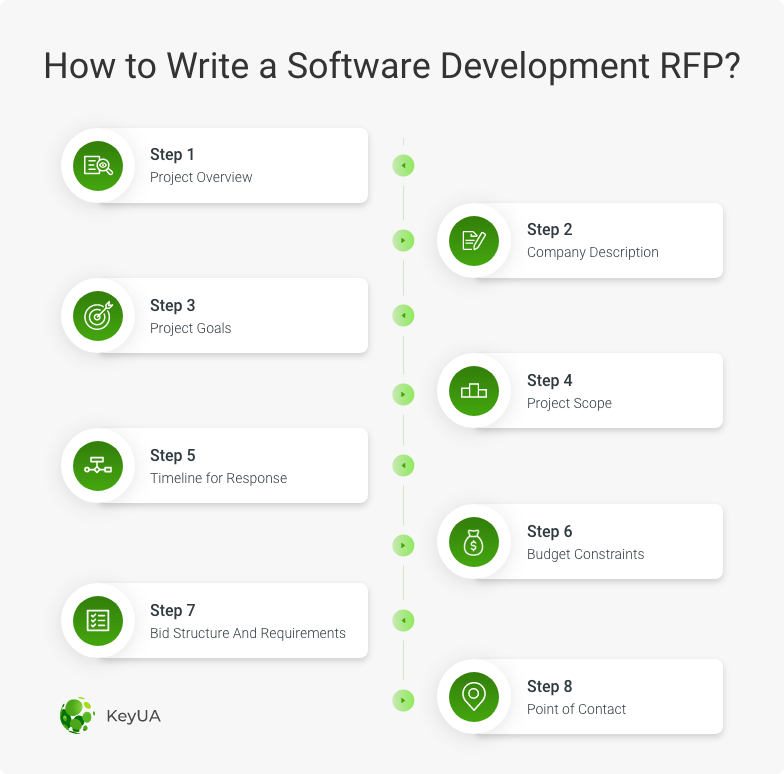The height and width of the screenshot is (774, 784).
Task: Click the Step 2 note and pencil icon
Action: coord(474,240)
